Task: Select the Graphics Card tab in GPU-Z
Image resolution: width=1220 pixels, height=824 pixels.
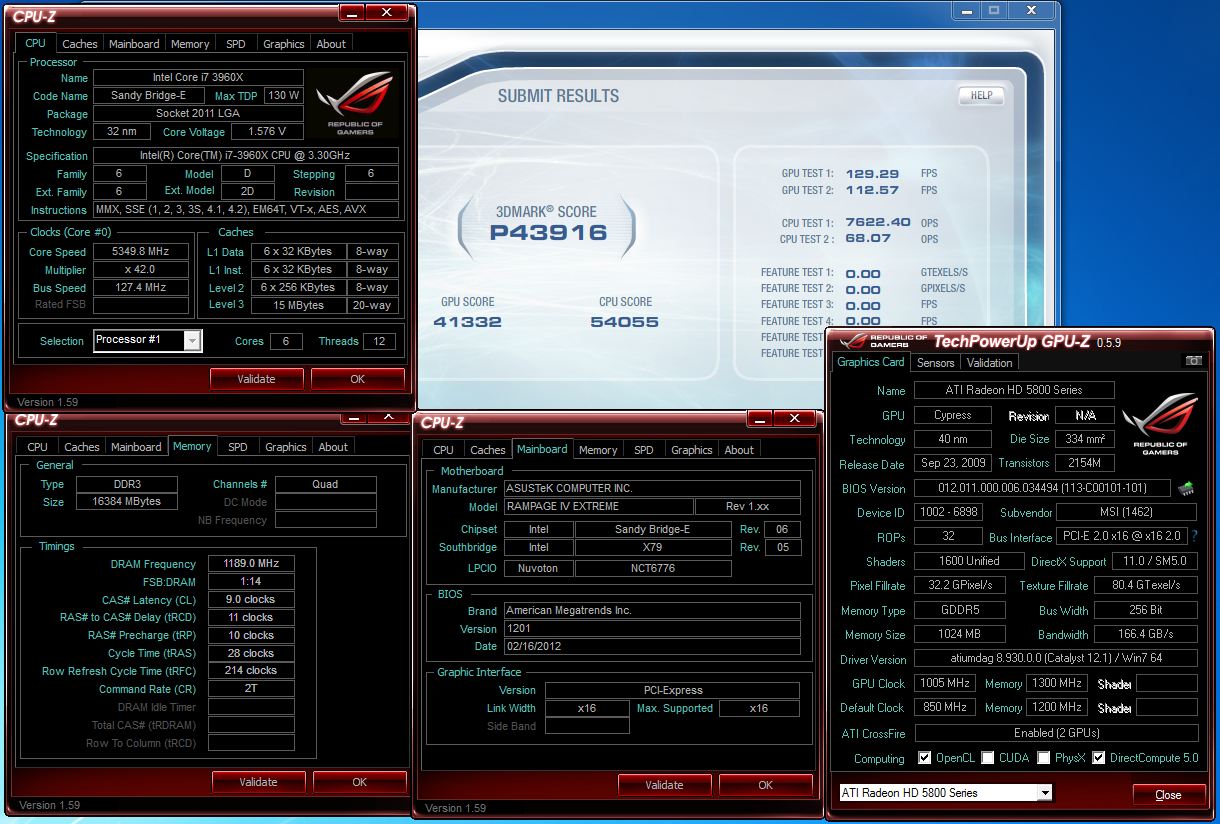Action: [x=871, y=362]
